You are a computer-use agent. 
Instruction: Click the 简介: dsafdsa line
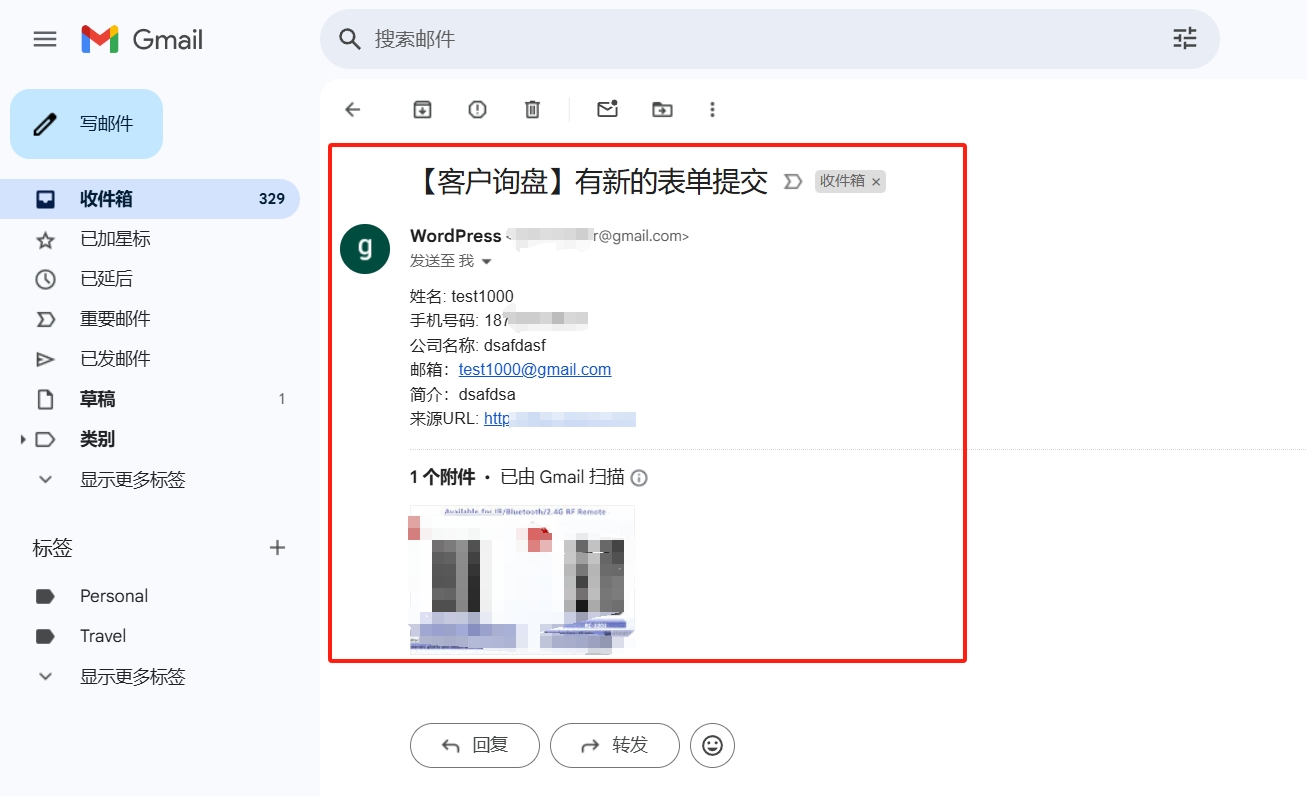tap(463, 394)
